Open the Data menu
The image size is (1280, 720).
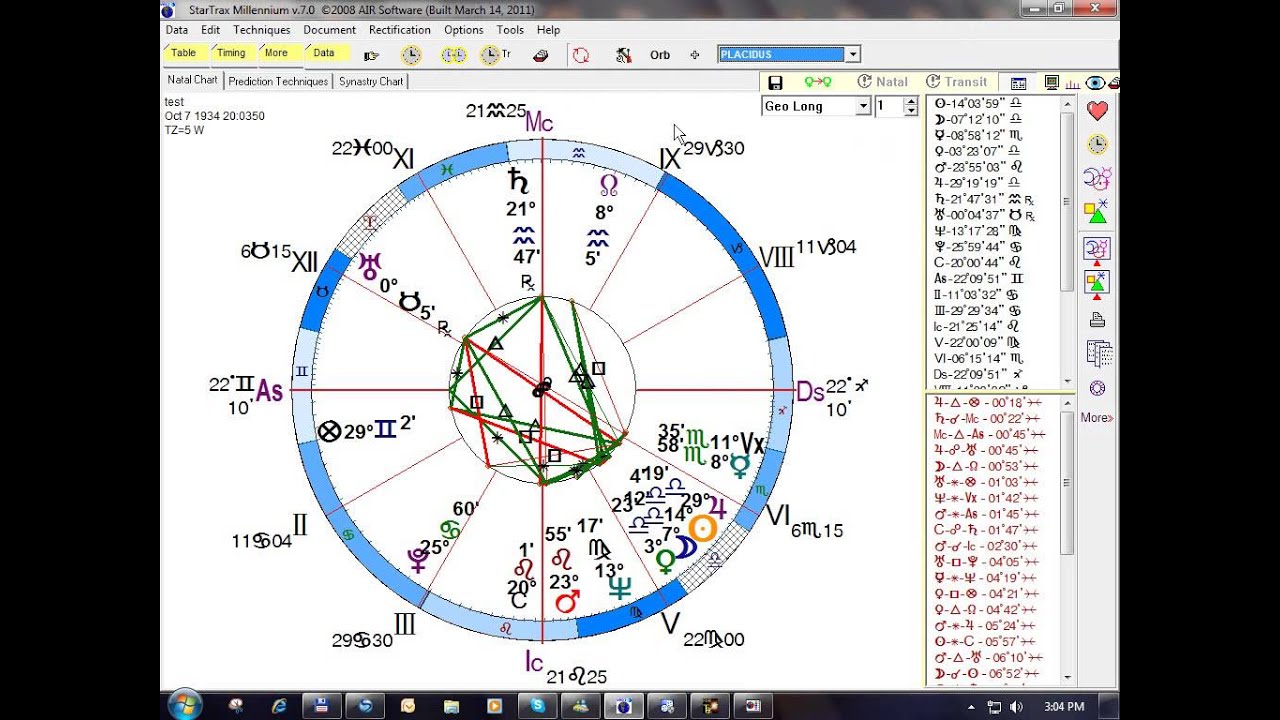(x=176, y=30)
